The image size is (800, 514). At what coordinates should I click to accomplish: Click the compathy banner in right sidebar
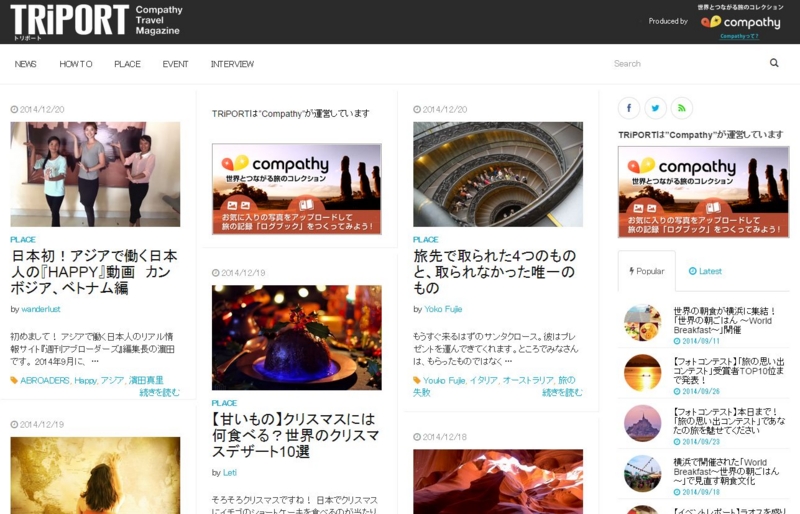tap(704, 192)
